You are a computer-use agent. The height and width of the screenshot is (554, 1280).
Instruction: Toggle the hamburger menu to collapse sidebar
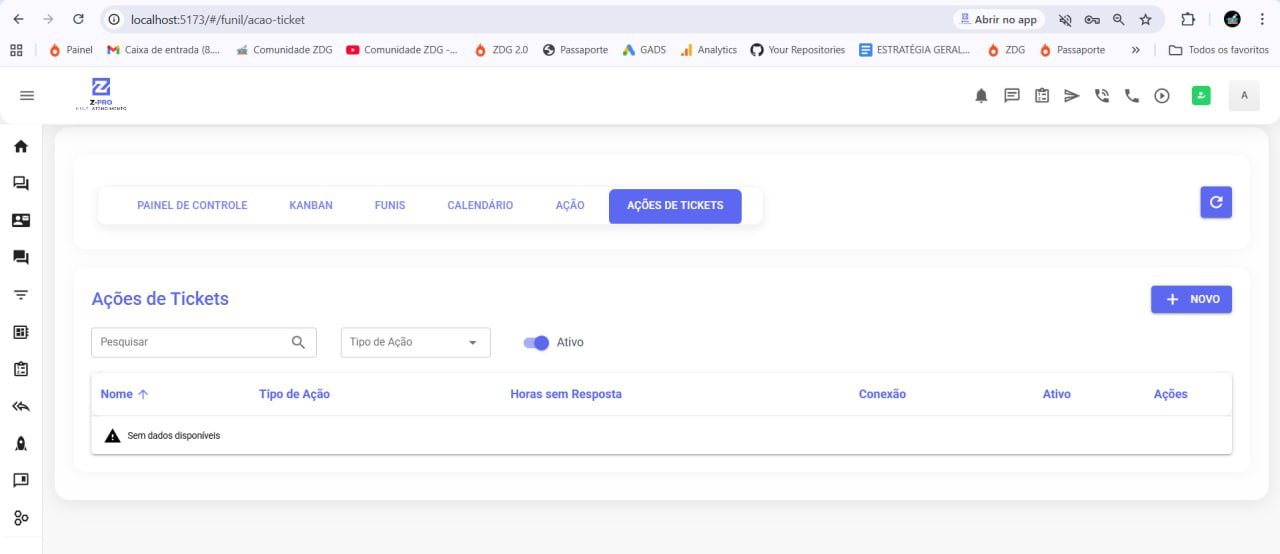point(27,96)
